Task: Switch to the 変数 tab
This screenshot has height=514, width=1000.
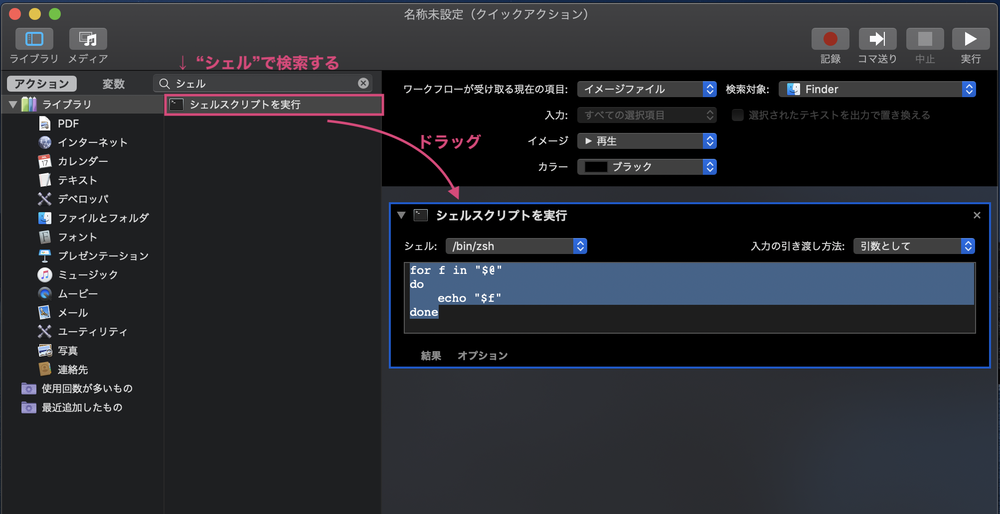Action: 113,84
